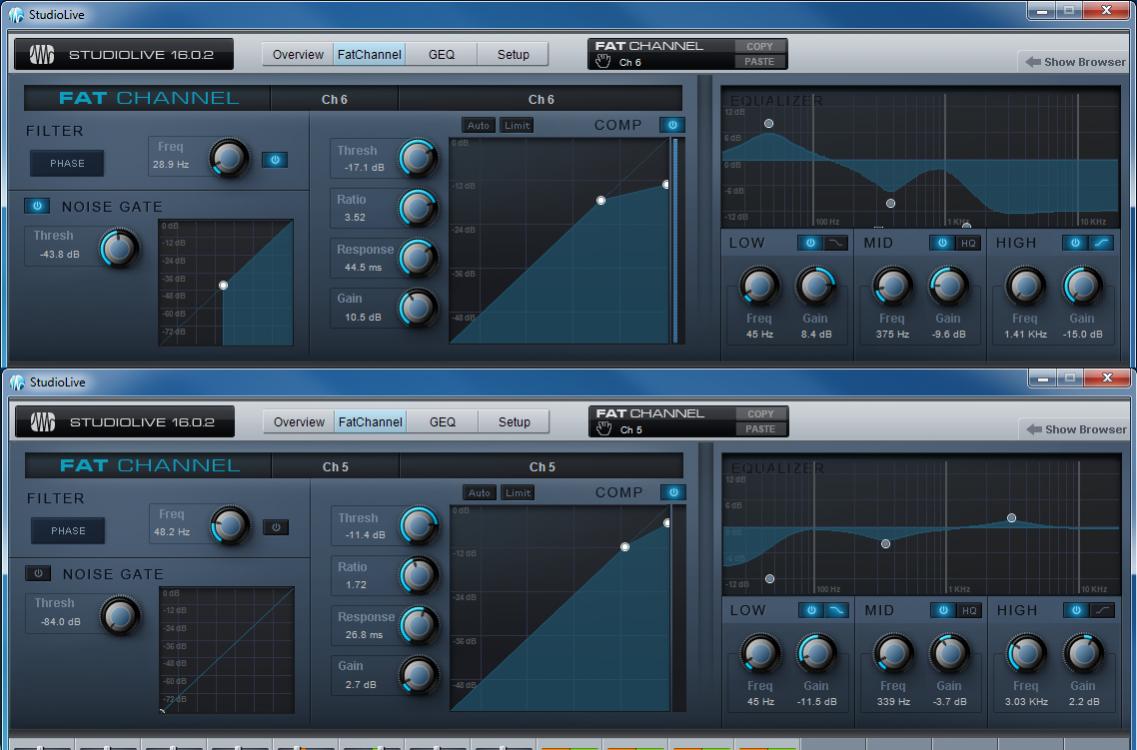Toggle HIGH band shelf icon on Ch 6
Viewport: 1137px width, 750px height.
(x=1101, y=243)
